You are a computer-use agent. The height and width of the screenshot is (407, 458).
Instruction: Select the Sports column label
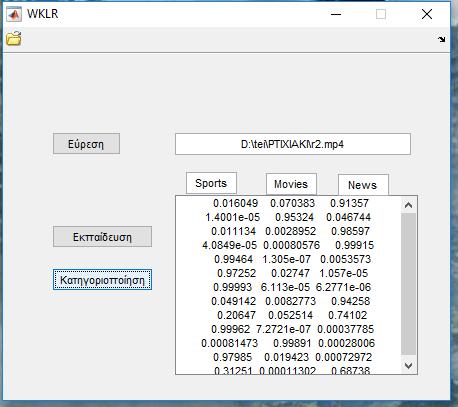tap(211, 183)
